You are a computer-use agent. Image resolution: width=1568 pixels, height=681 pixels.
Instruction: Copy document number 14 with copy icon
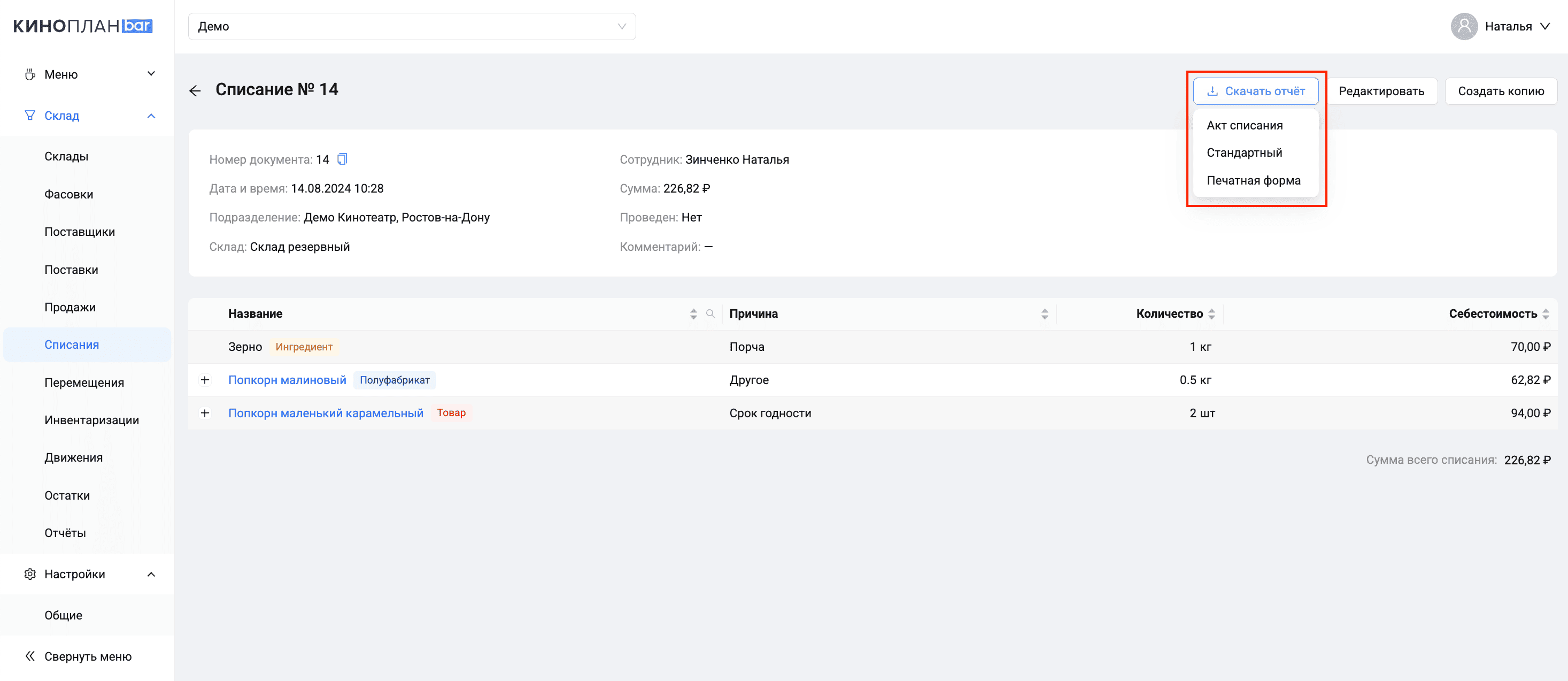342,159
